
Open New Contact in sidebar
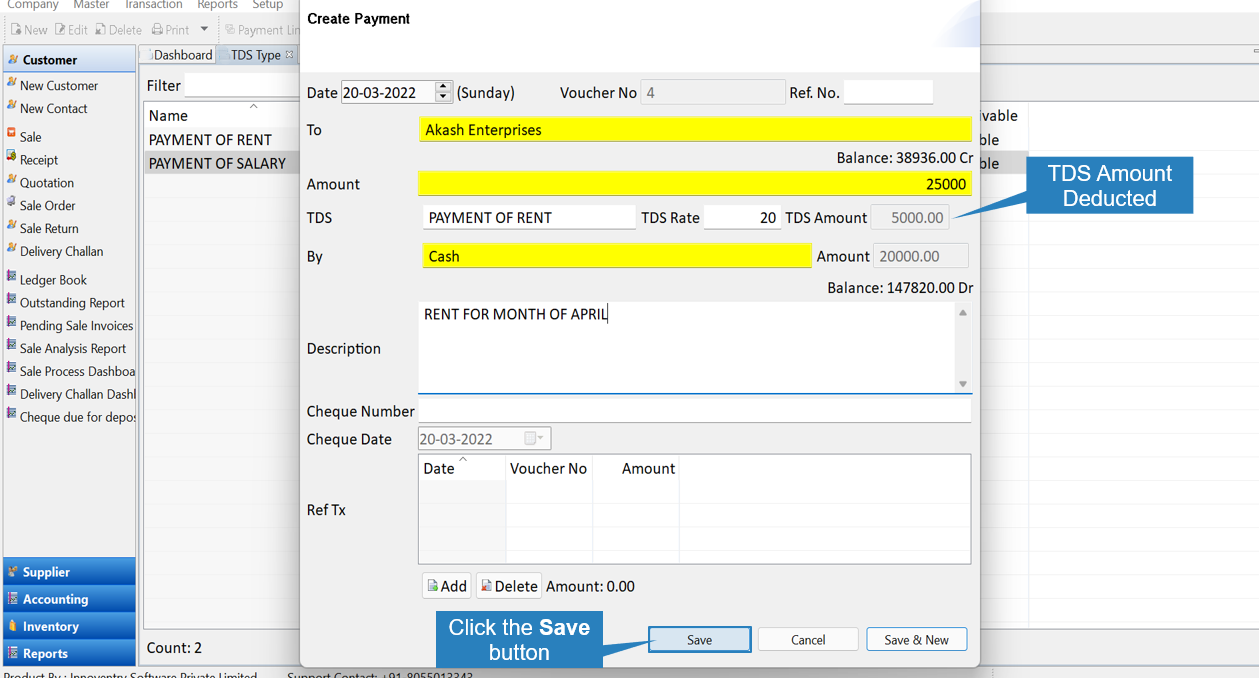click(54, 109)
